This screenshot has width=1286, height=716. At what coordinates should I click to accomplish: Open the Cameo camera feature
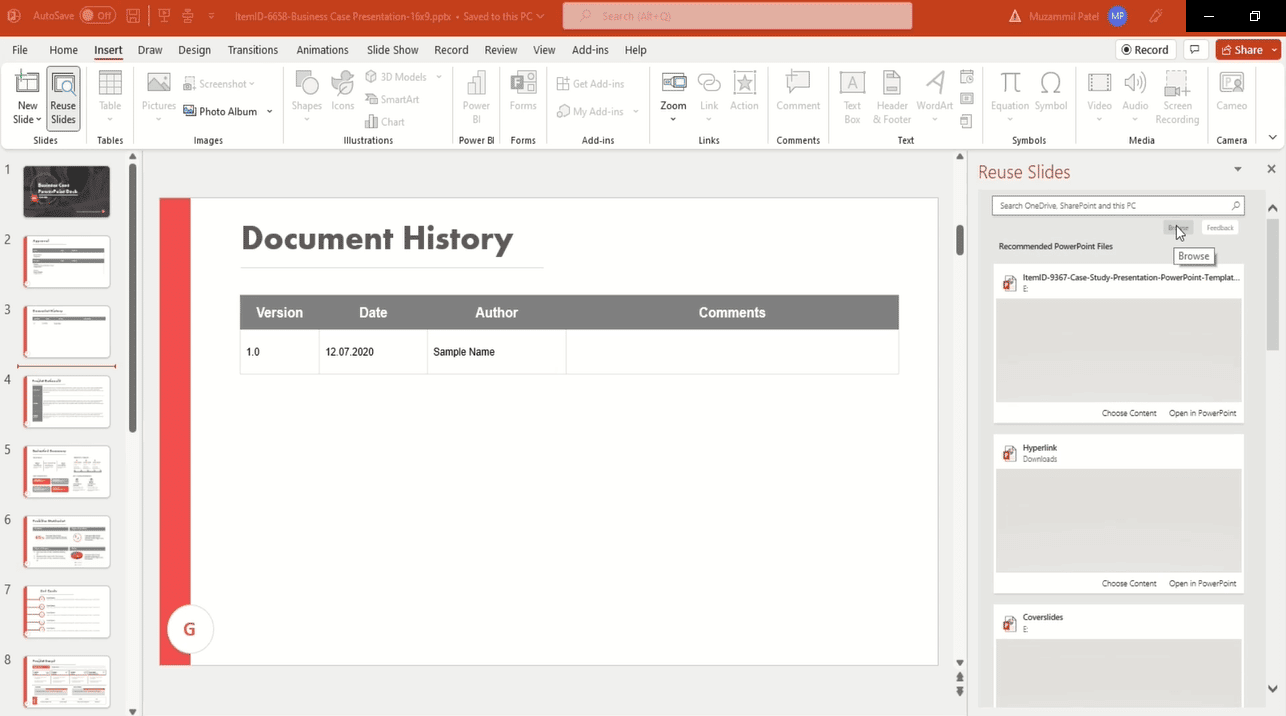click(x=1231, y=95)
